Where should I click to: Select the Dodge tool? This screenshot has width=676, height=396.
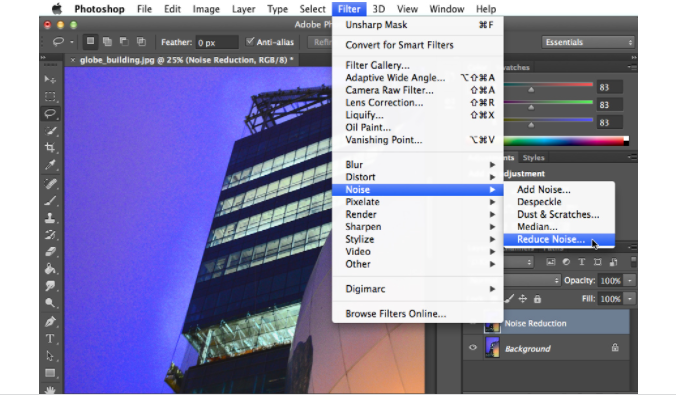point(50,303)
